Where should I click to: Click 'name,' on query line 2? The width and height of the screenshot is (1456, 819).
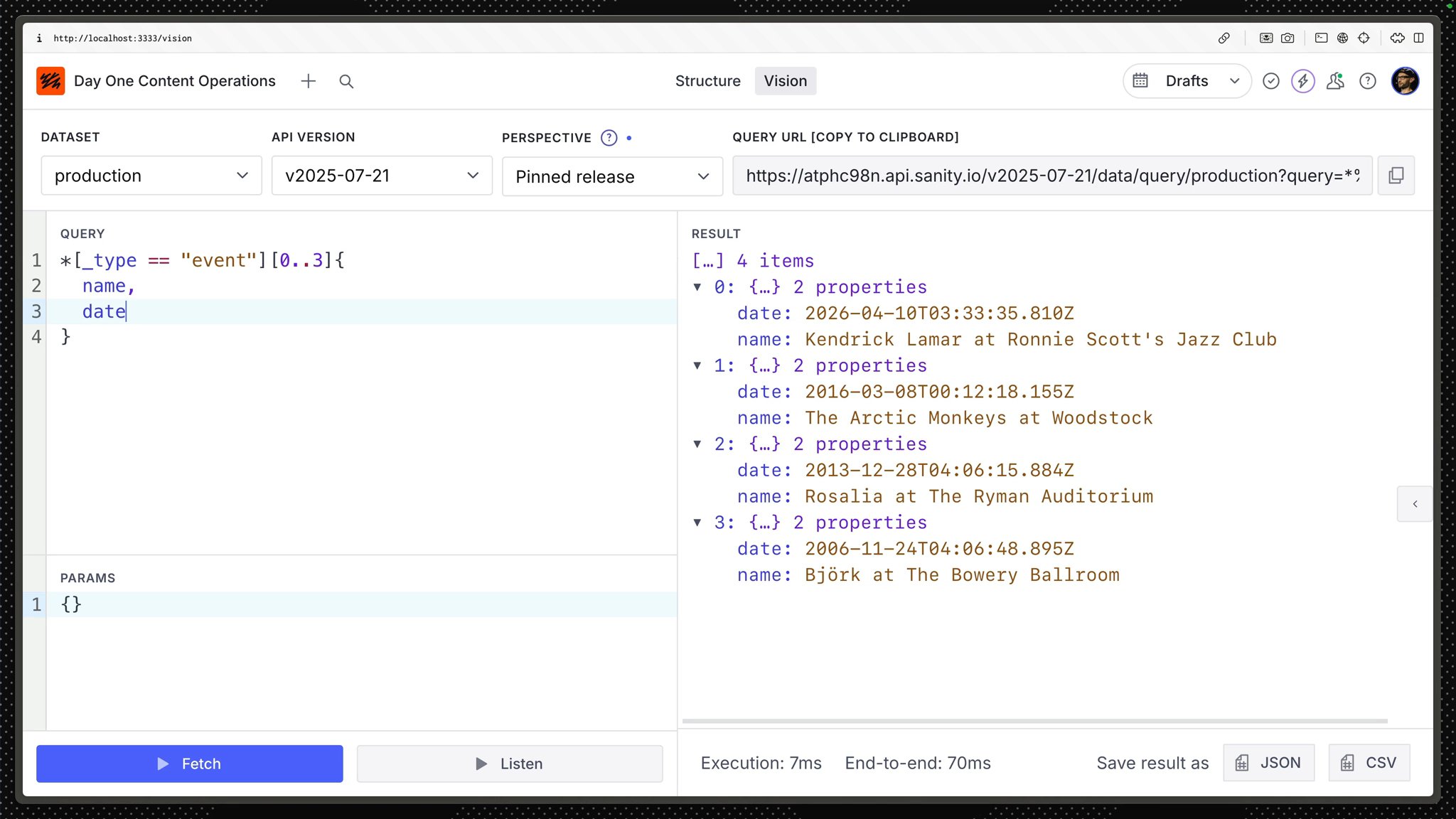(109, 286)
